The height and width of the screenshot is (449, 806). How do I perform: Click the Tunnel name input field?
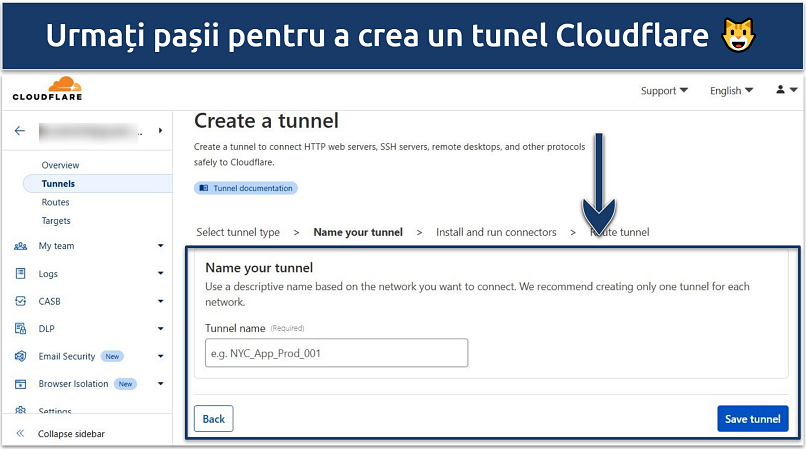point(336,353)
